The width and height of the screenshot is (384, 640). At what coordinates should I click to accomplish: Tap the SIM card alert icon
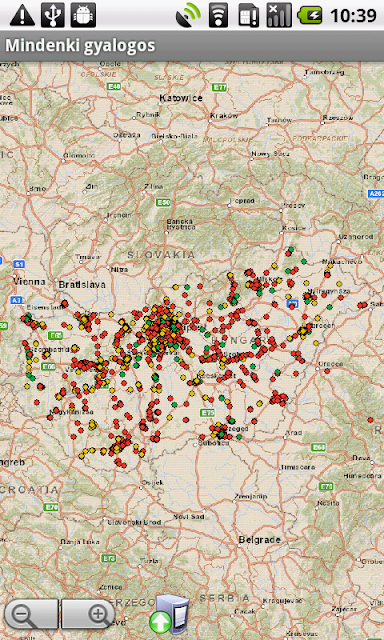pos(249,15)
